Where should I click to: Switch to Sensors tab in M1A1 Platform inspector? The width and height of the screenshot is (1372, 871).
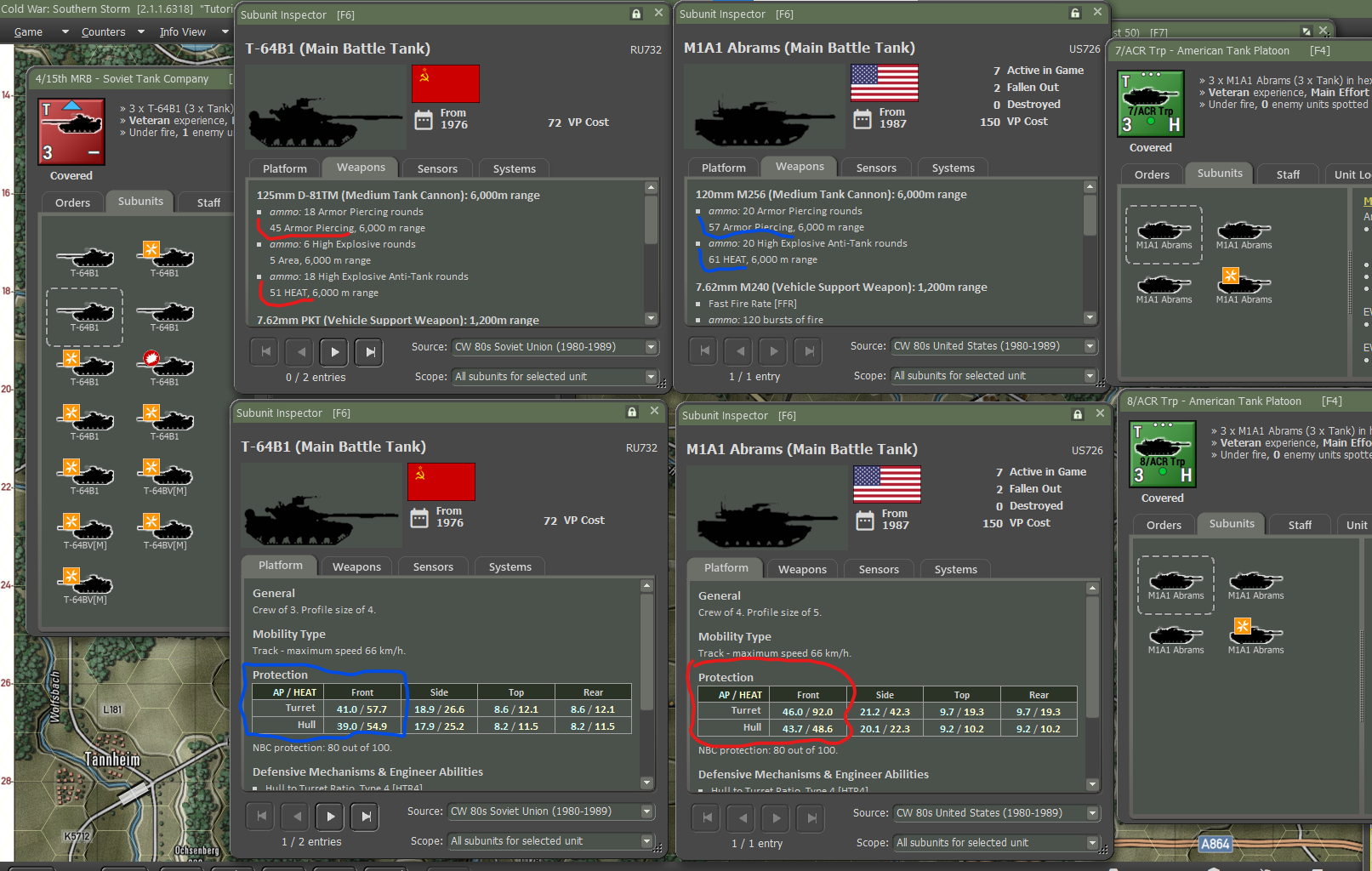(x=879, y=569)
